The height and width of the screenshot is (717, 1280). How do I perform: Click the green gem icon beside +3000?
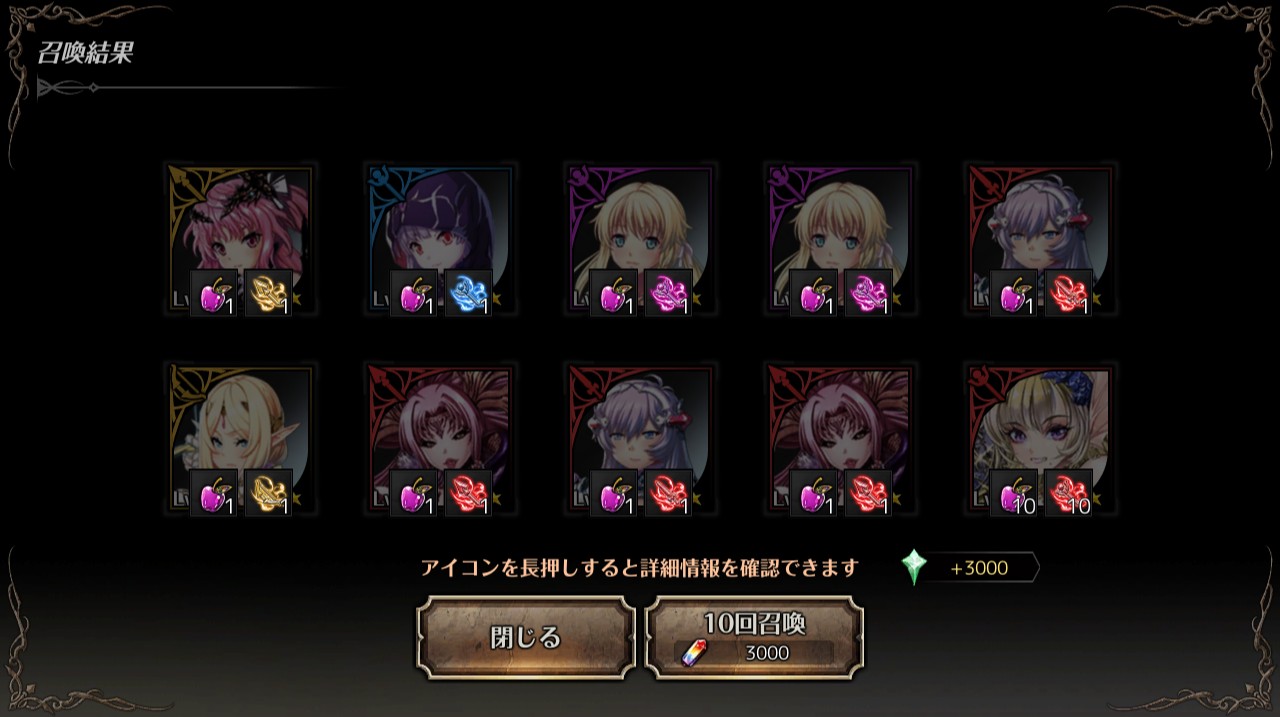[x=914, y=568]
